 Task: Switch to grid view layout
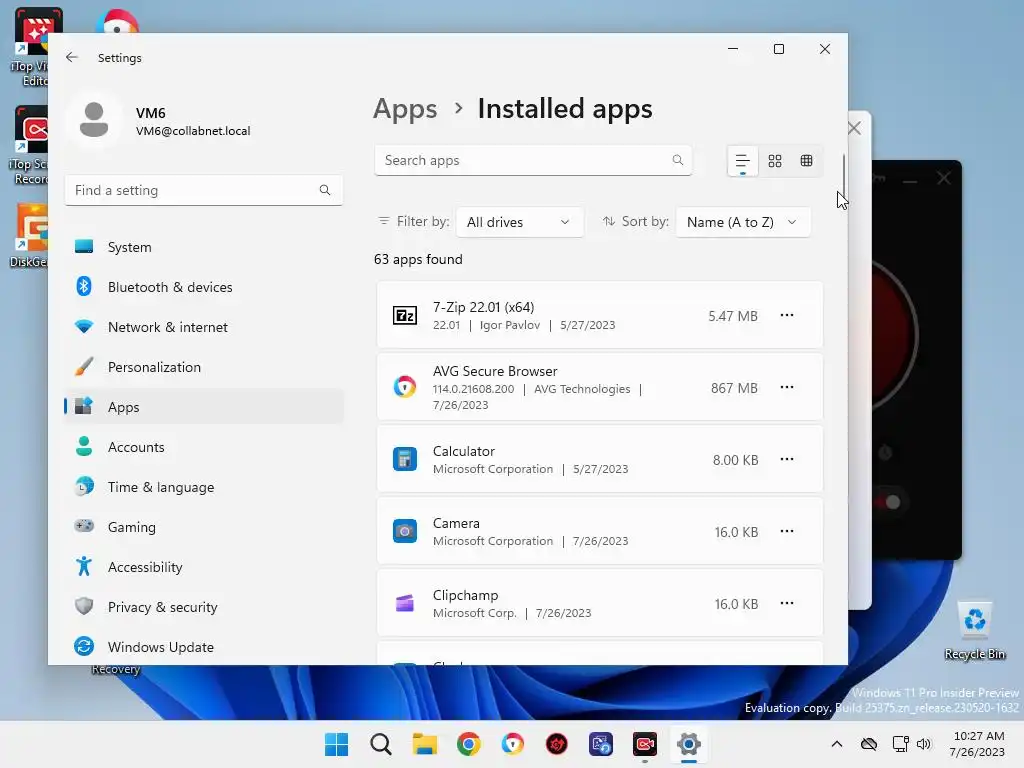(x=775, y=161)
